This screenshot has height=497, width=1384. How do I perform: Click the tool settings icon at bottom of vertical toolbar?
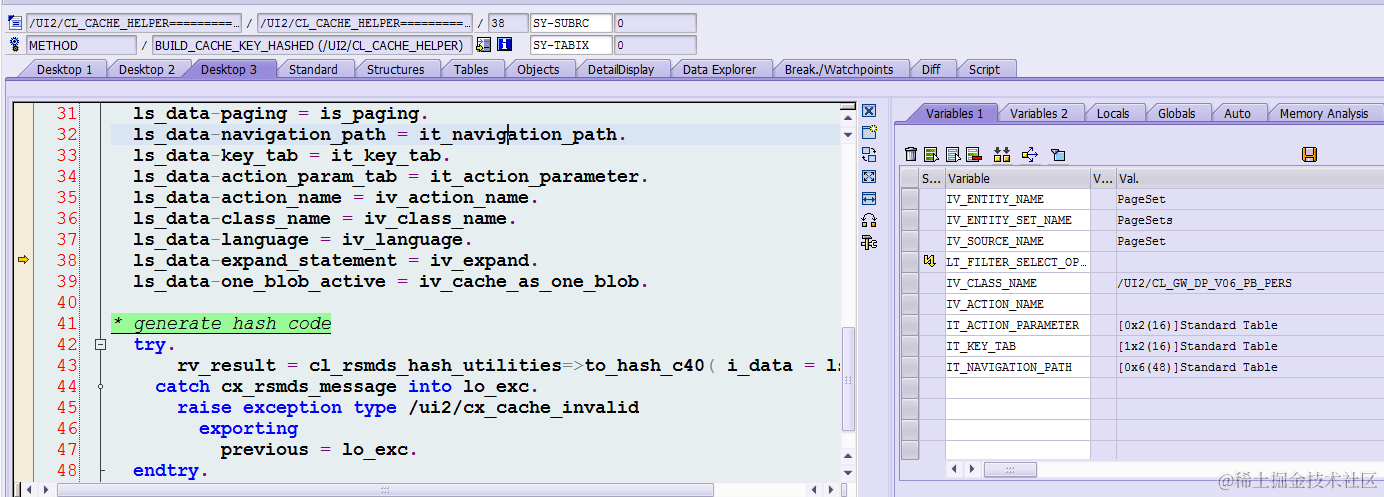pos(869,243)
